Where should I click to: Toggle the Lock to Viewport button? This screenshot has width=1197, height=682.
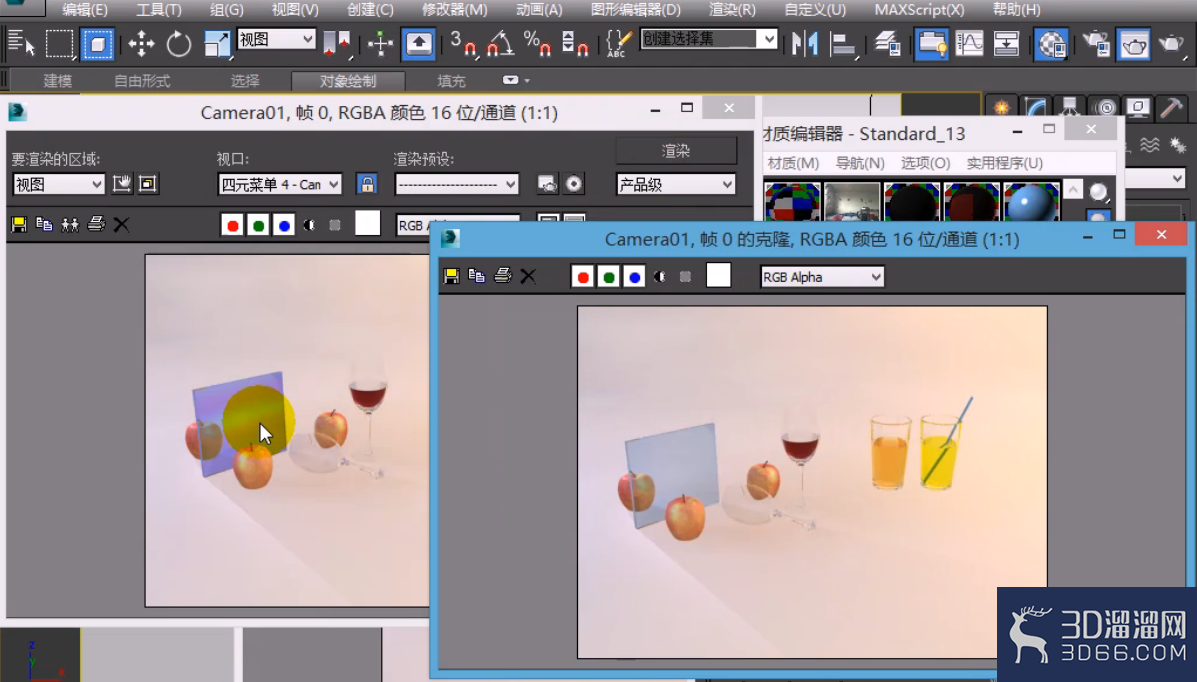pyautogui.click(x=367, y=184)
